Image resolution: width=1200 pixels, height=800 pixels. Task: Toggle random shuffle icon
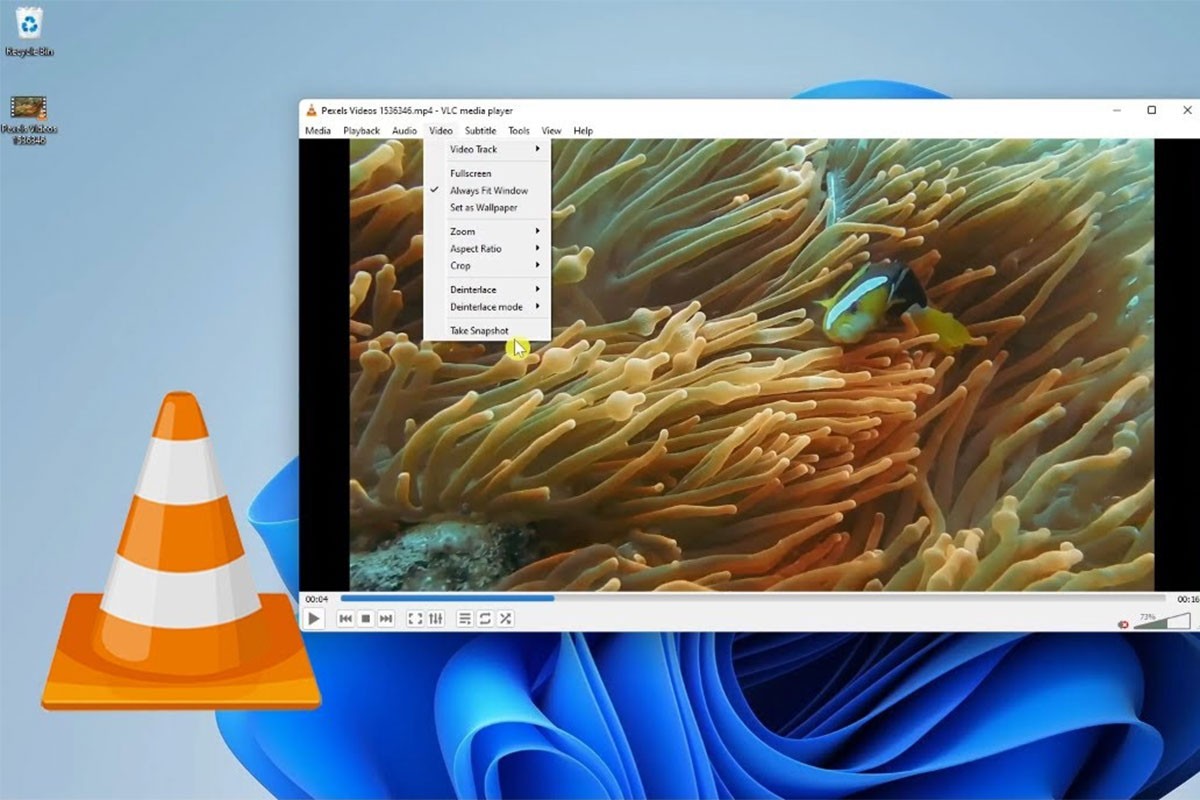coord(505,619)
